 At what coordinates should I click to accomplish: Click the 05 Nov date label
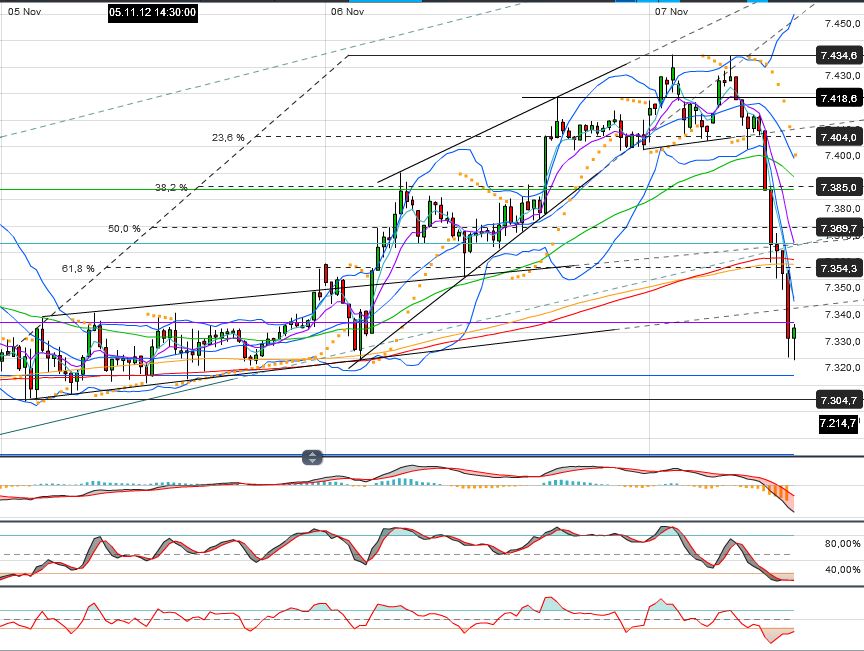[21, 12]
